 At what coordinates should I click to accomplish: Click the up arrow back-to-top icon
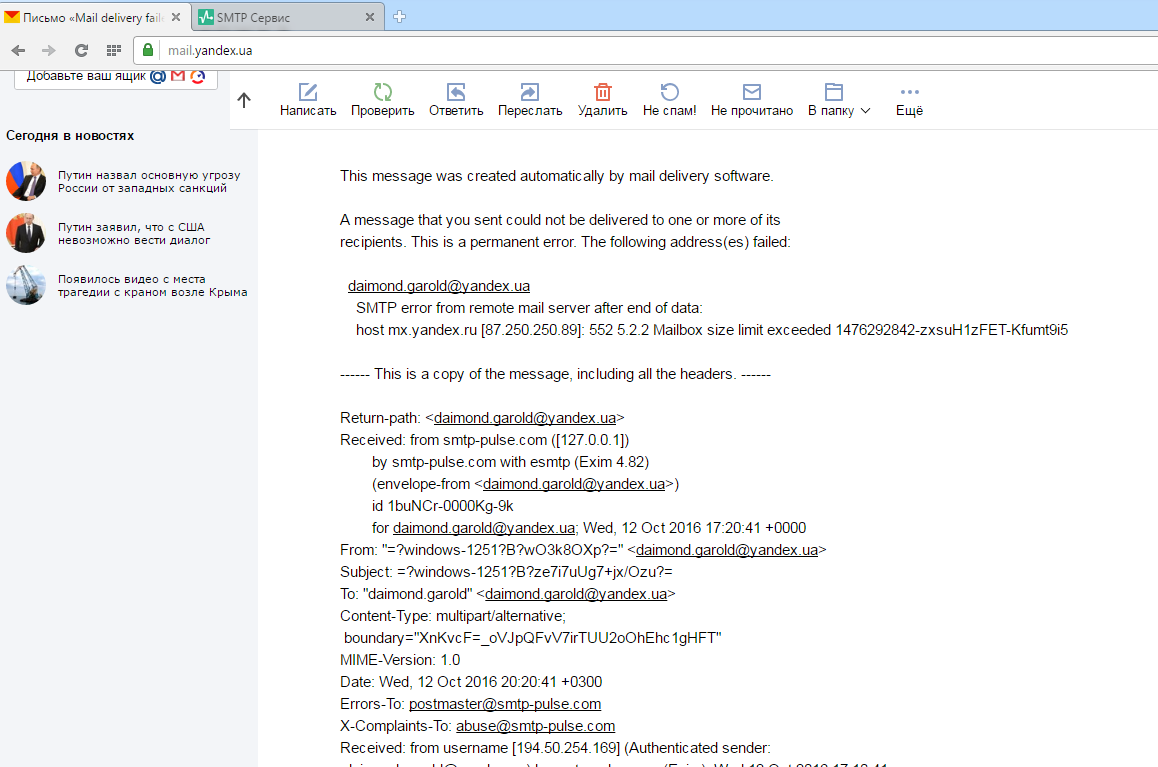(244, 100)
